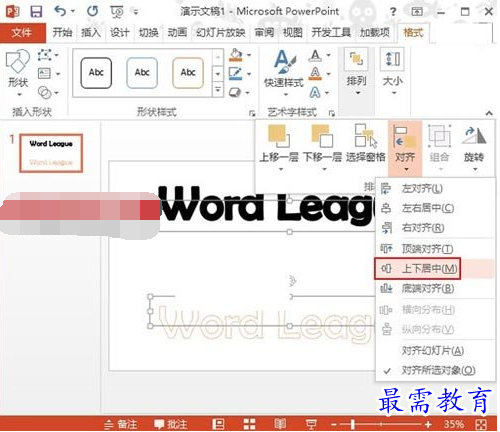The image size is (500, 432).
Task: Click Fit slide to window icon
Action: pos(481,424)
